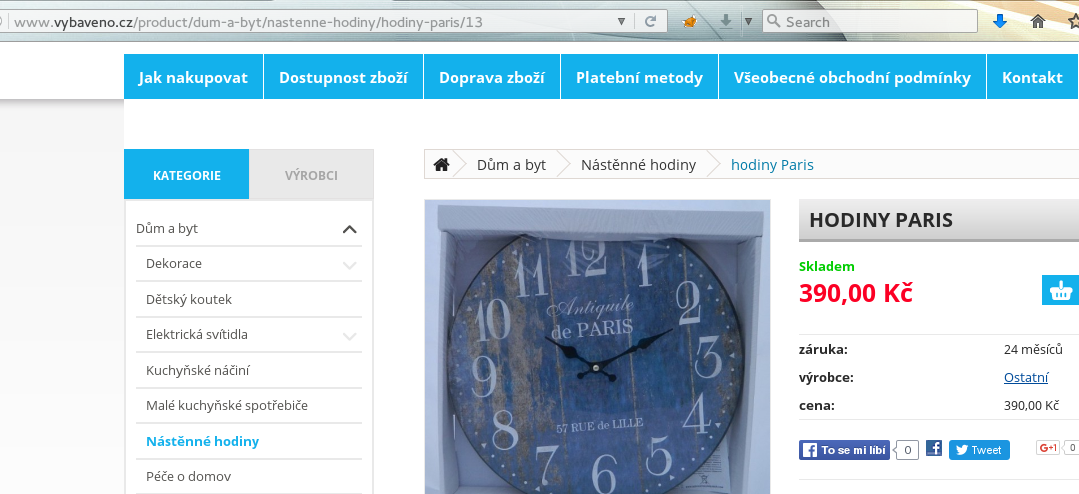This screenshot has width=1079, height=494.
Task: Open Jak nakupovat menu item
Action: click(x=193, y=77)
